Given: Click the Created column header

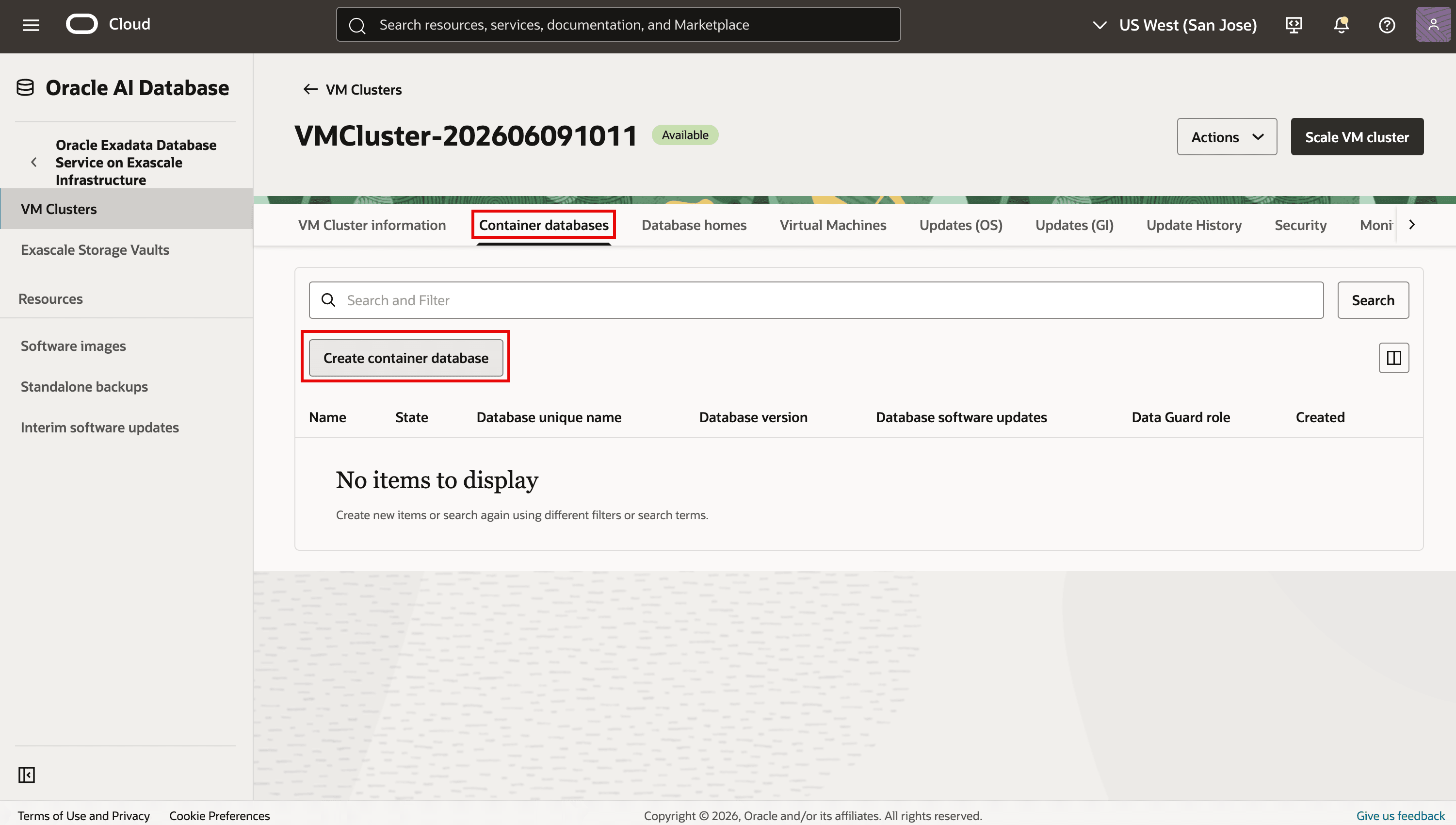Looking at the screenshot, I should click(x=1320, y=417).
